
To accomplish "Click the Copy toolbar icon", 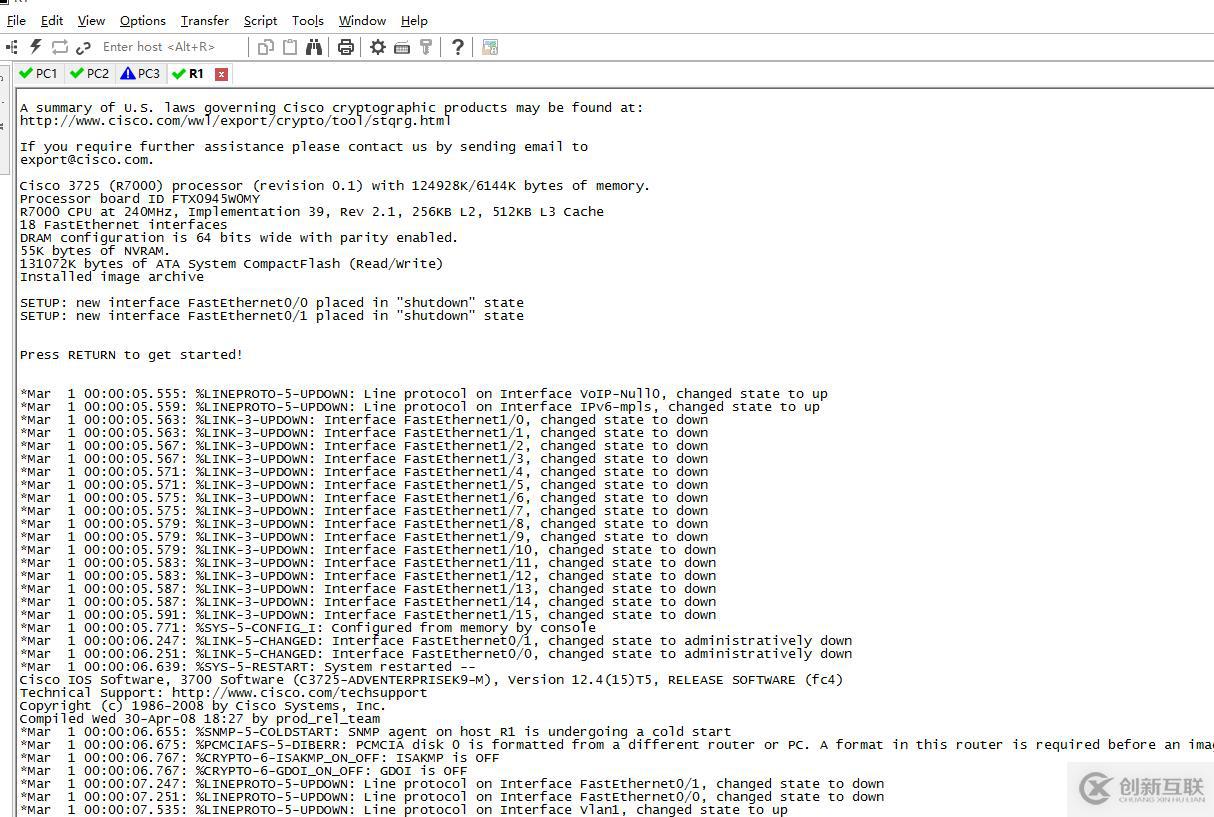I will [266, 47].
